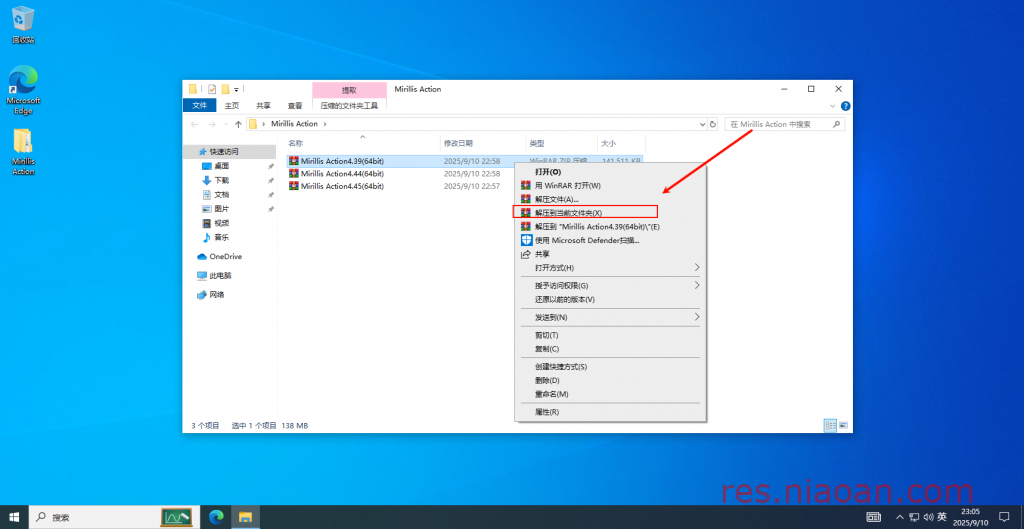This screenshot has width=1024, height=529.
Task: Launch Microsoft Edge from desktop shortcut
Action: [x=23, y=89]
